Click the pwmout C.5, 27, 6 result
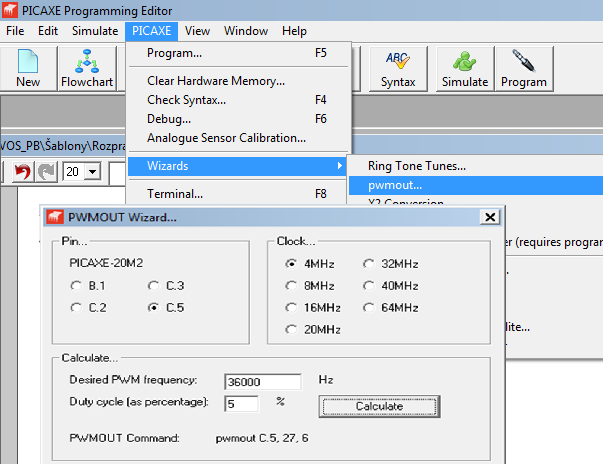Viewport: 603px width, 464px height. click(262, 438)
